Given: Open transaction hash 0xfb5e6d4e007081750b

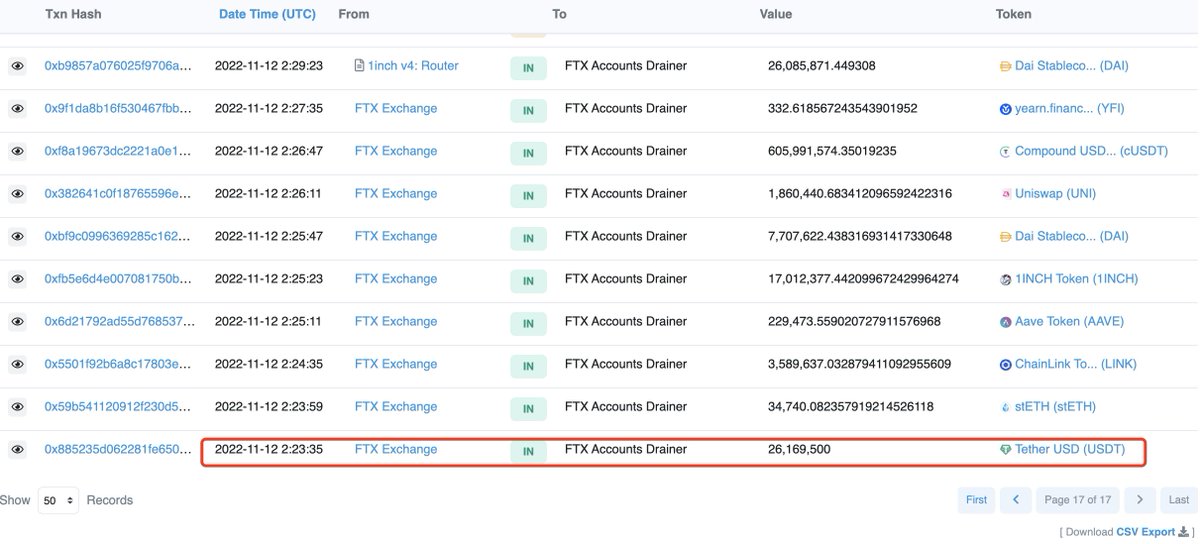Looking at the screenshot, I should point(117,279).
